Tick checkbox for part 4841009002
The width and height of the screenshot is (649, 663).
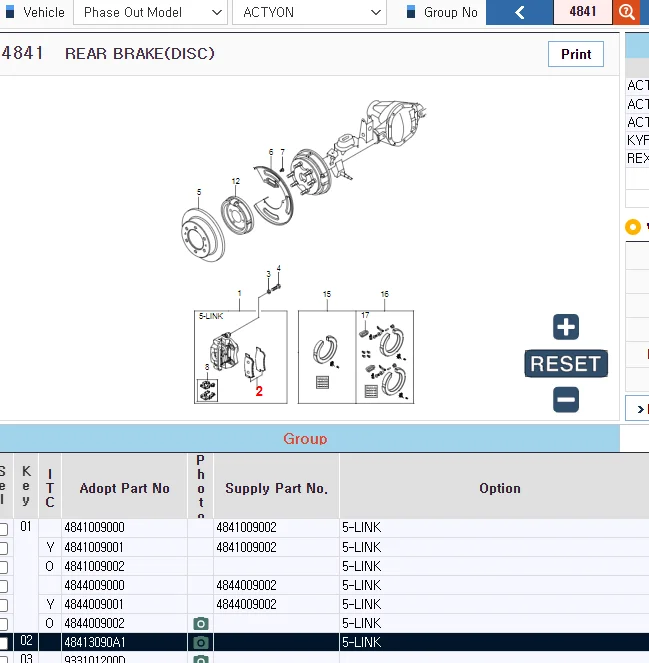click(x=3, y=567)
